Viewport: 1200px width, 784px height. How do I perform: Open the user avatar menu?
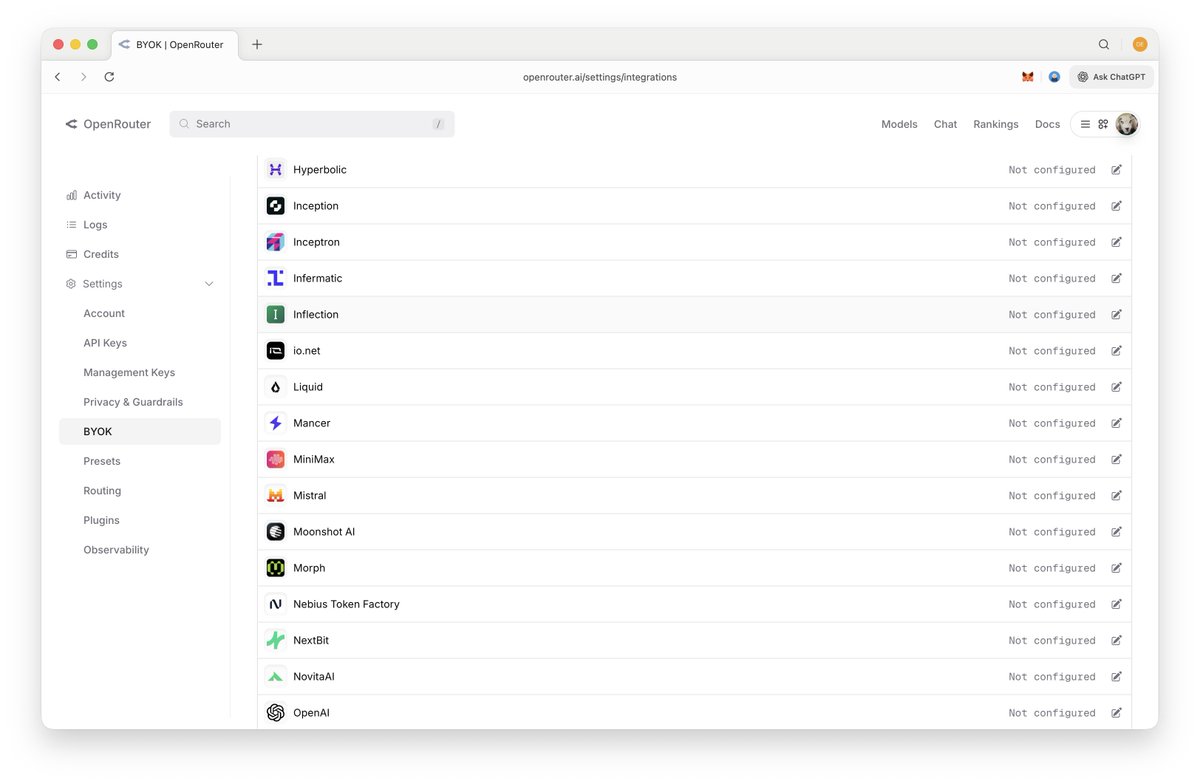(x=1127, y=124)
